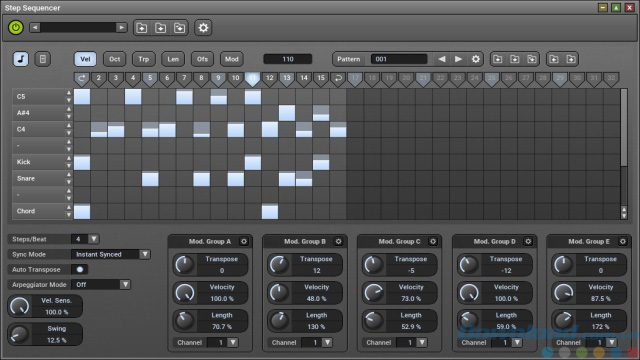Click the Pattern number field 001
Viewport: 640px width, 360px height.
coord(399,59)
